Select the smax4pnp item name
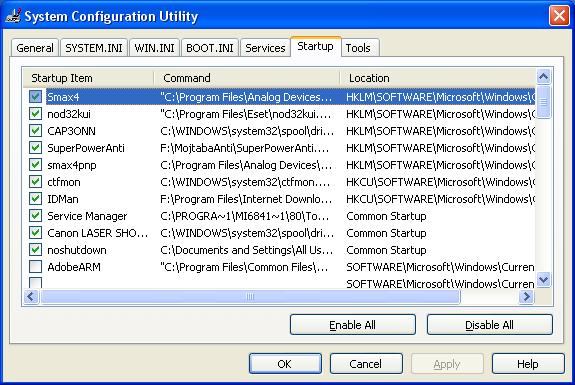Viewport: 575px width, 385px height. pos(72,165)
